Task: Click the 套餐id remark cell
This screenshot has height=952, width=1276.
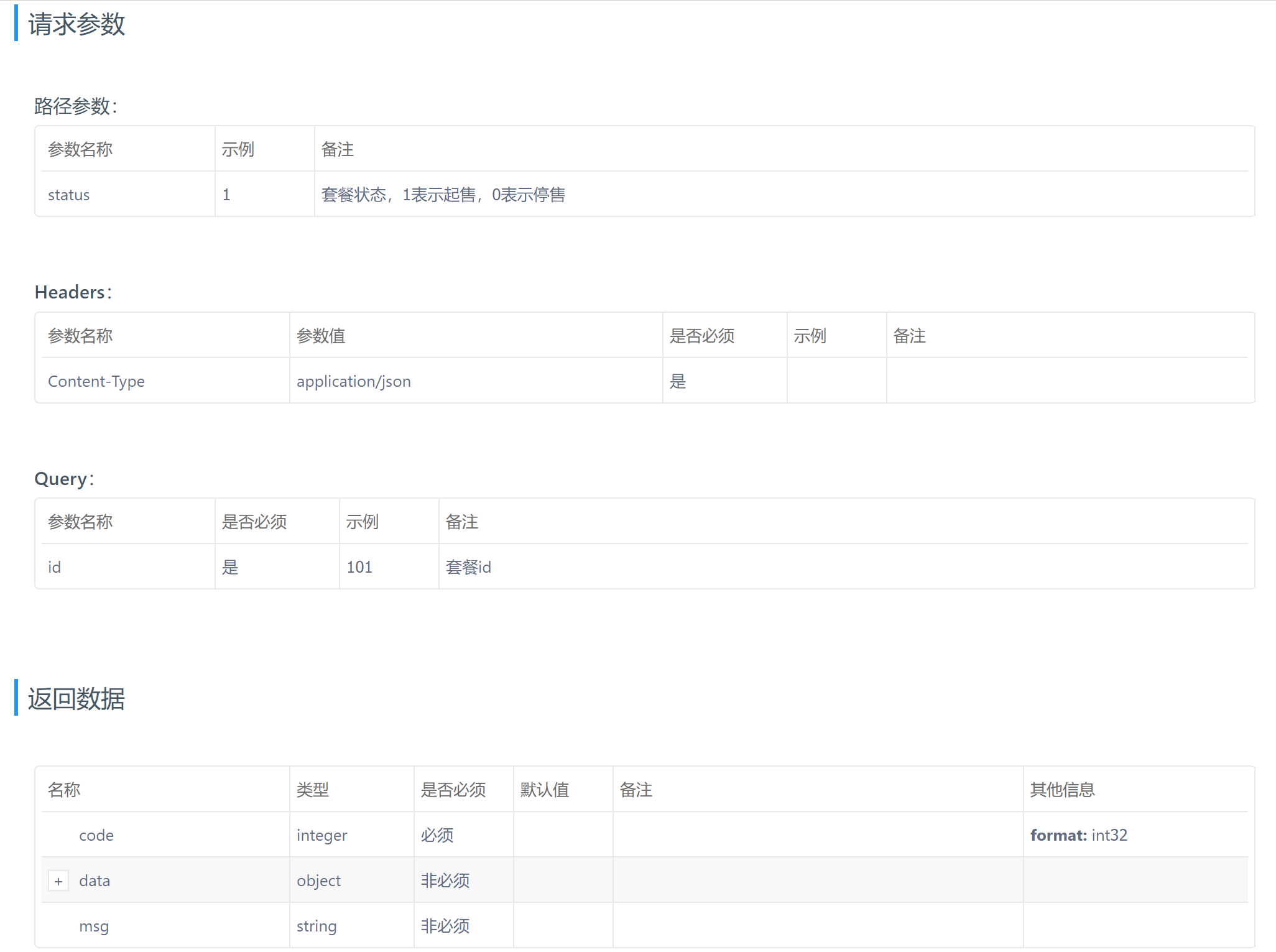Action: pyautogui.click(x=468, y=567)
